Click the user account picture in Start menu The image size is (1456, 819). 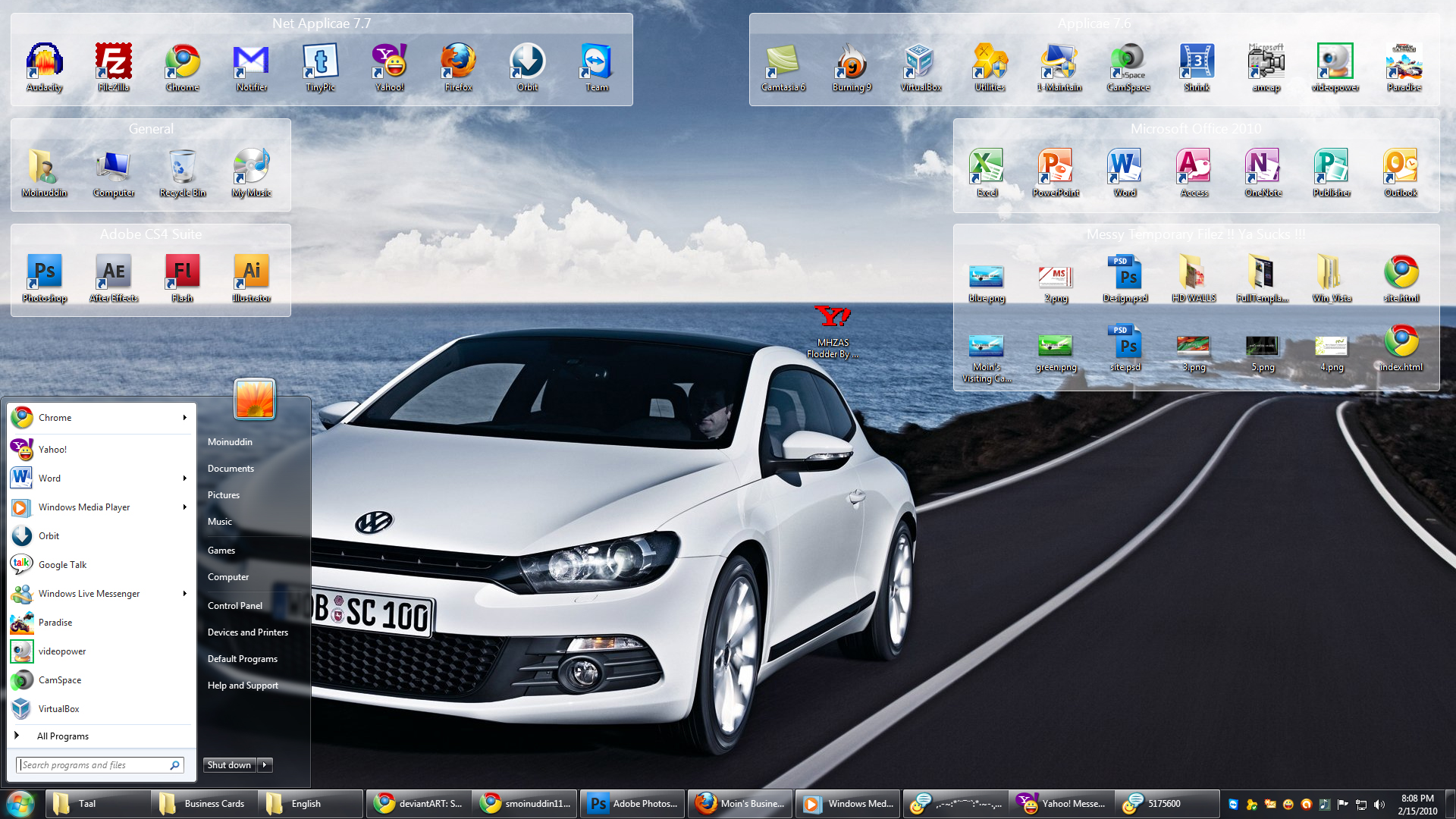255,399
